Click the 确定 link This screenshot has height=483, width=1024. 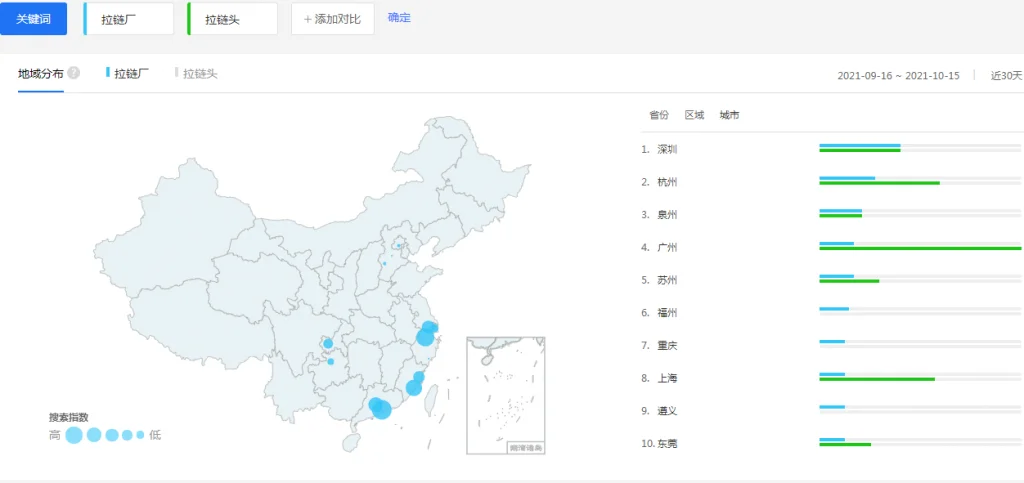399,18
